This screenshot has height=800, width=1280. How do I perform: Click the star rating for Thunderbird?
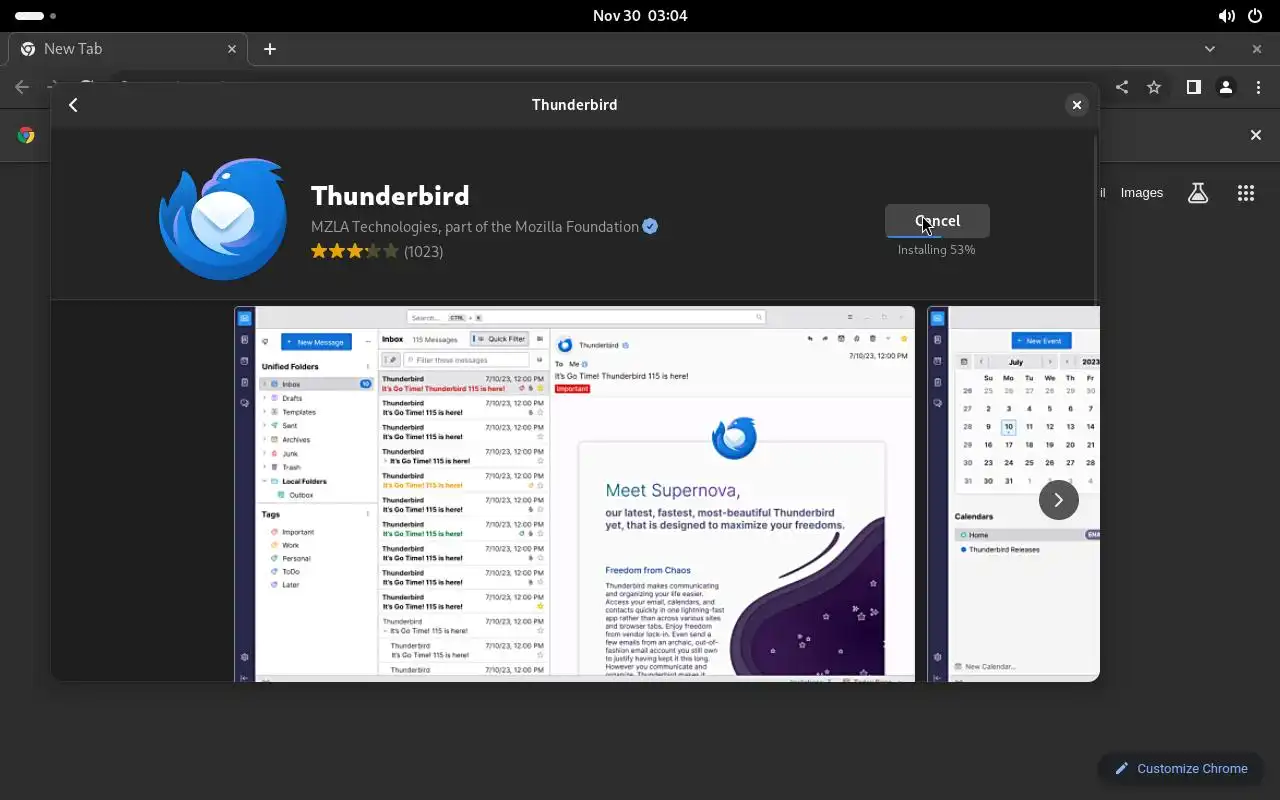(x=355, y=251)
